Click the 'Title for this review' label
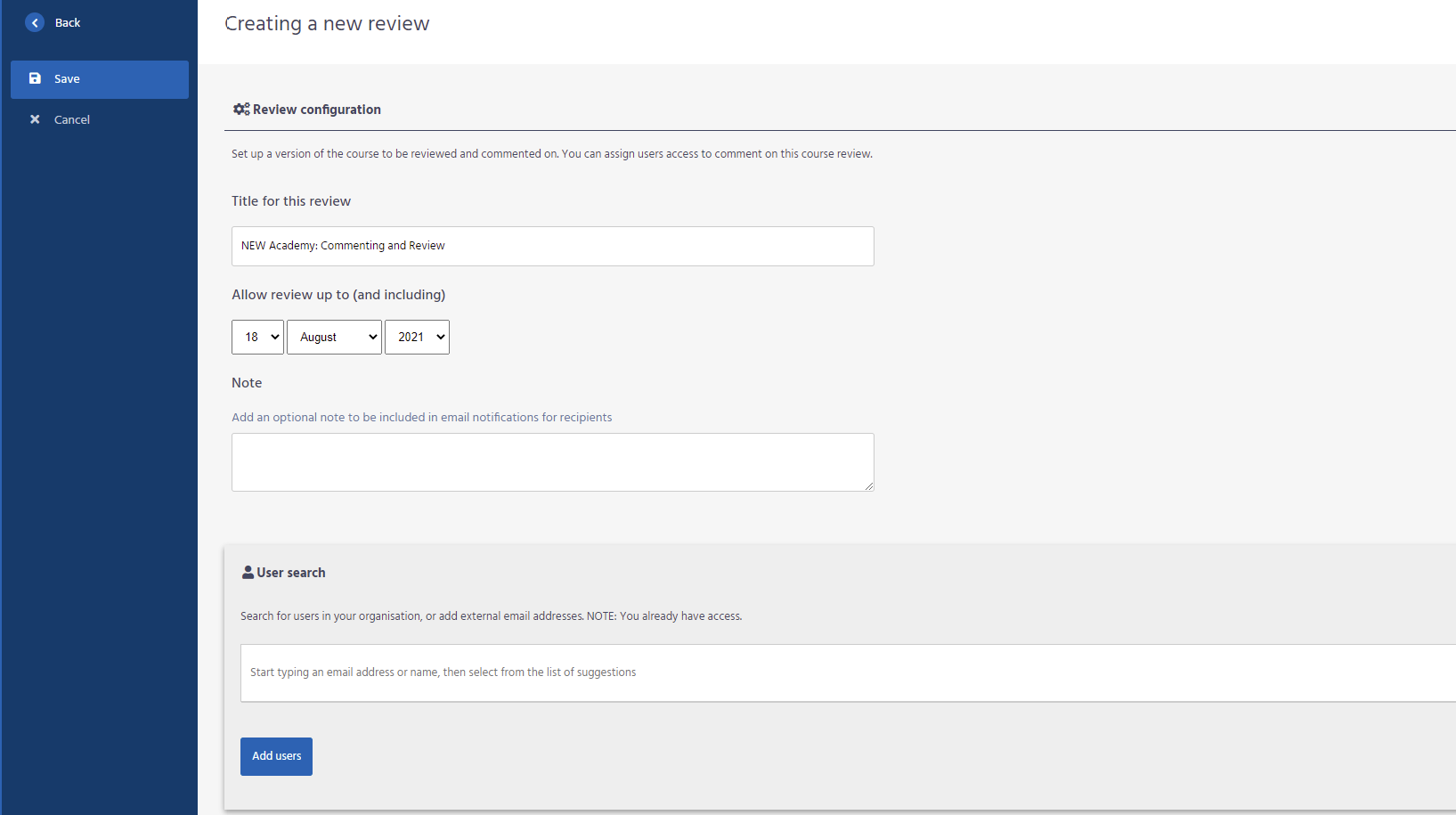 [291, 201]
